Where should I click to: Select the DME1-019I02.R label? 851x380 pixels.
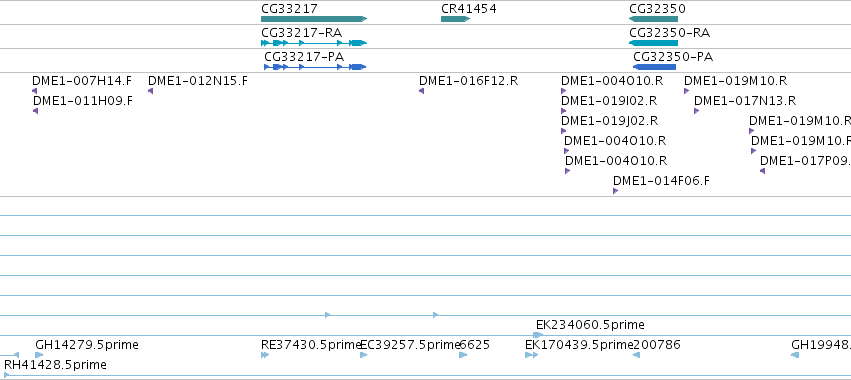click(609, 101)
